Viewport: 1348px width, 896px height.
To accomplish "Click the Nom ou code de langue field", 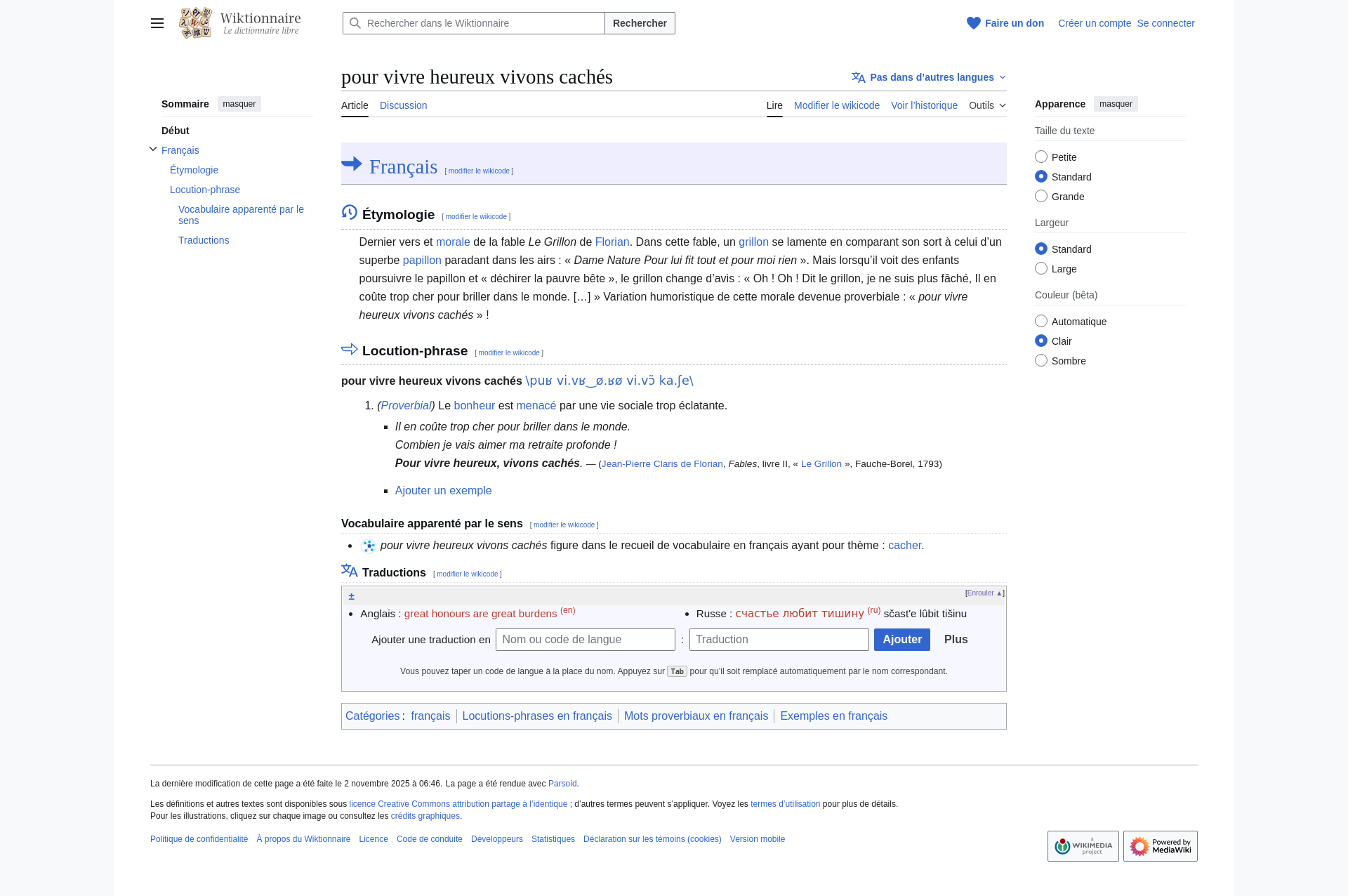I will [x=585, y=640].
